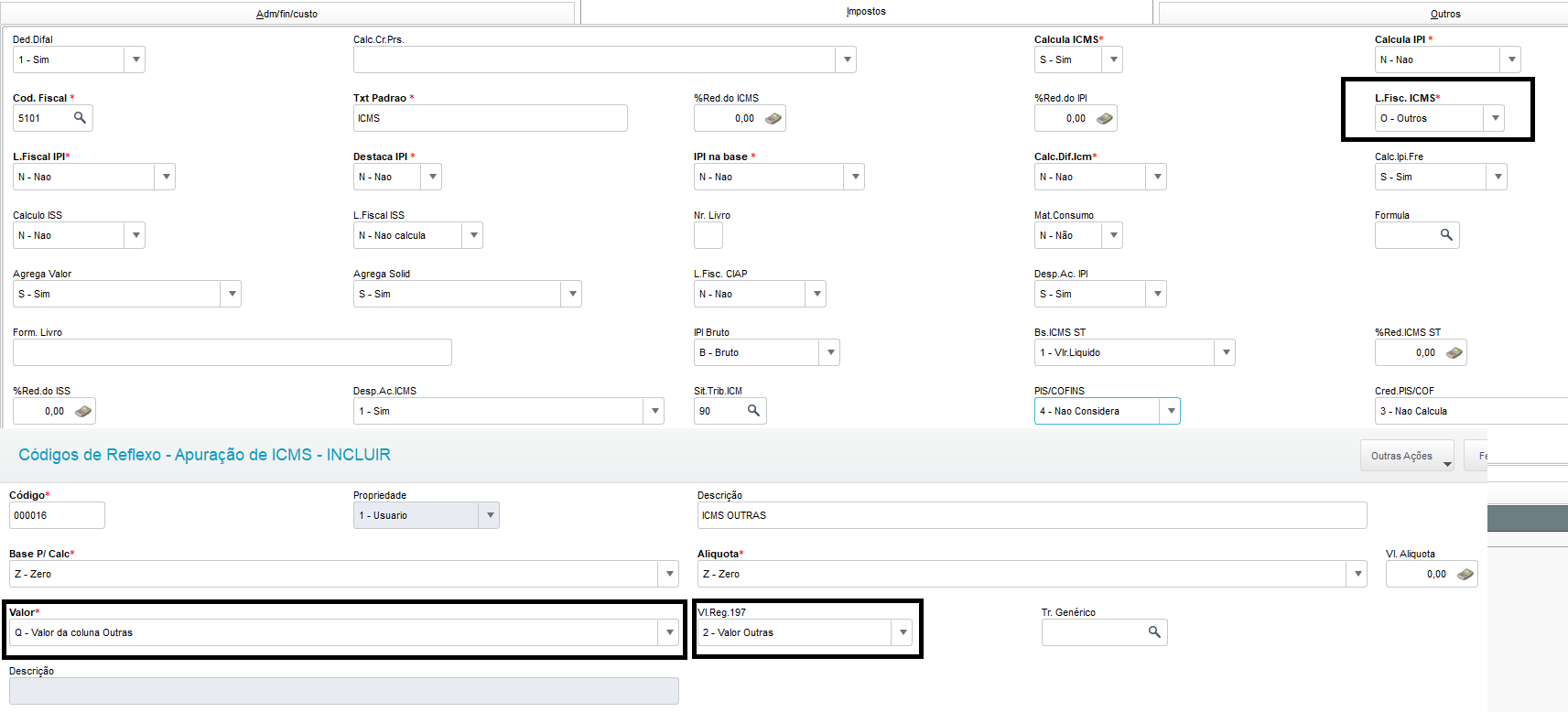Expand the PIS/COFINS dropdown
The width and height of the screenshot is (1568, 712).
coord(1171,411)
